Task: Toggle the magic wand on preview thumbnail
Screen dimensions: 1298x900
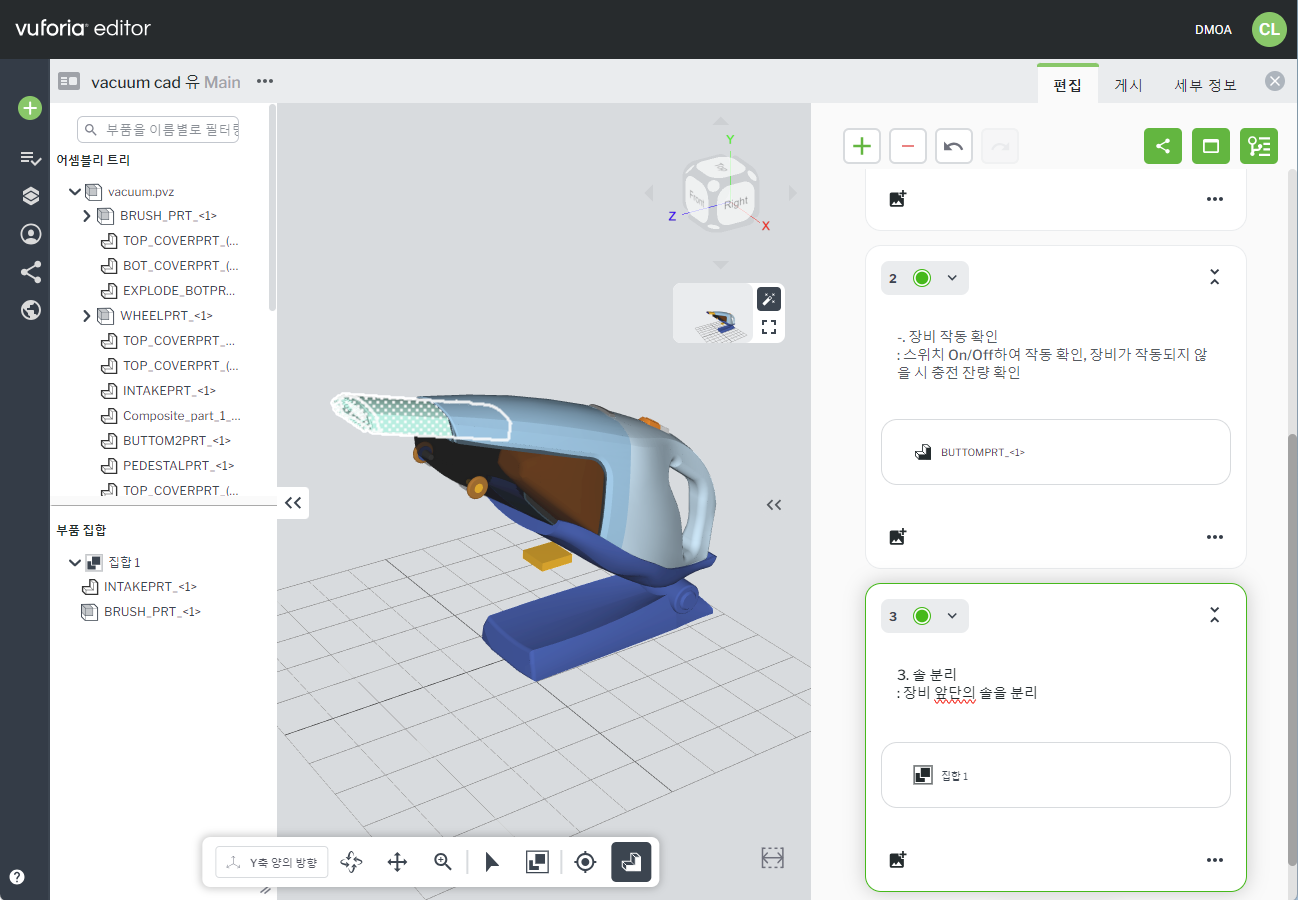Action: [x=768, y=298]
